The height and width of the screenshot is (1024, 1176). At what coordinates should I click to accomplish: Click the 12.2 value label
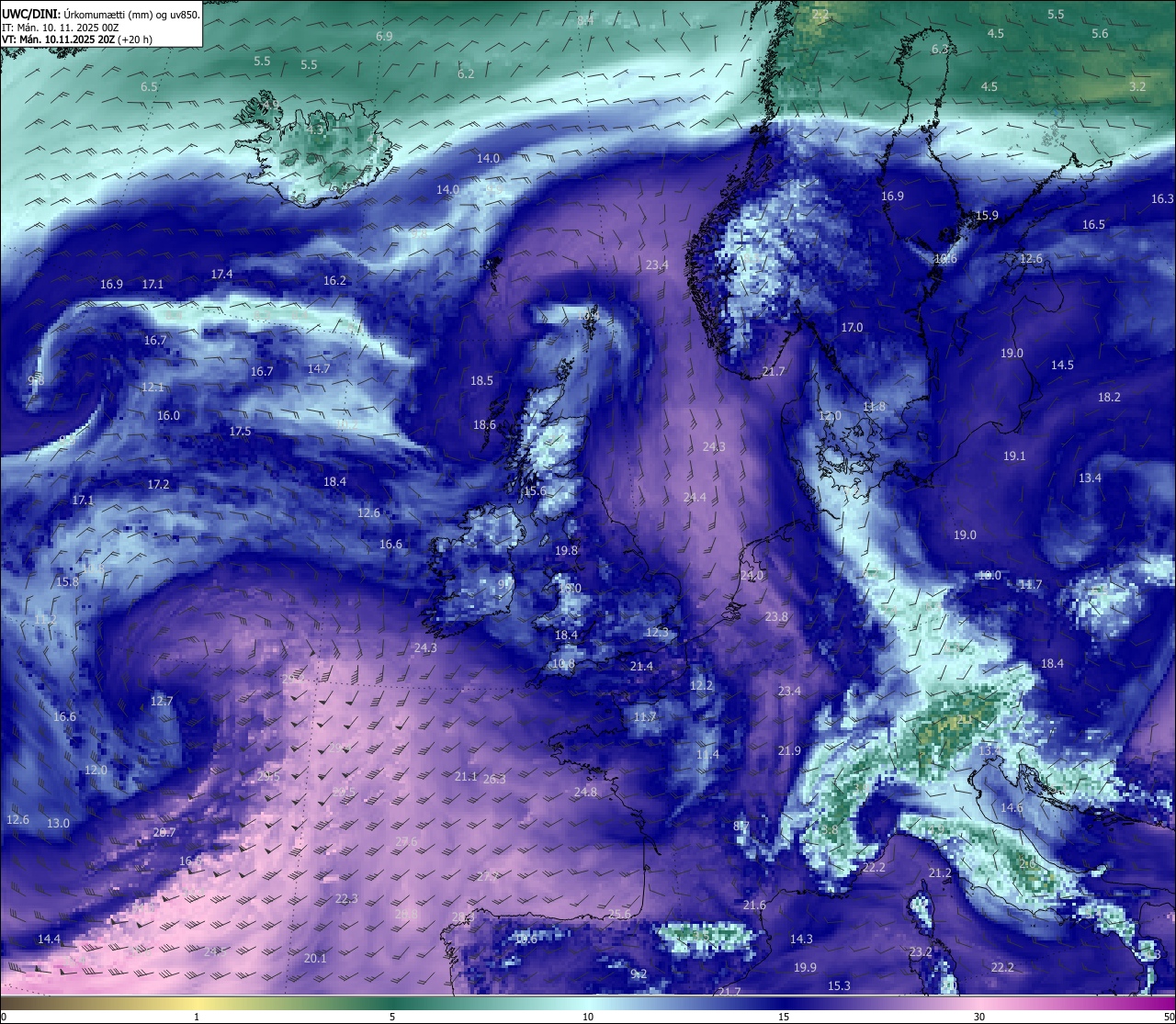tap(701, 685)
